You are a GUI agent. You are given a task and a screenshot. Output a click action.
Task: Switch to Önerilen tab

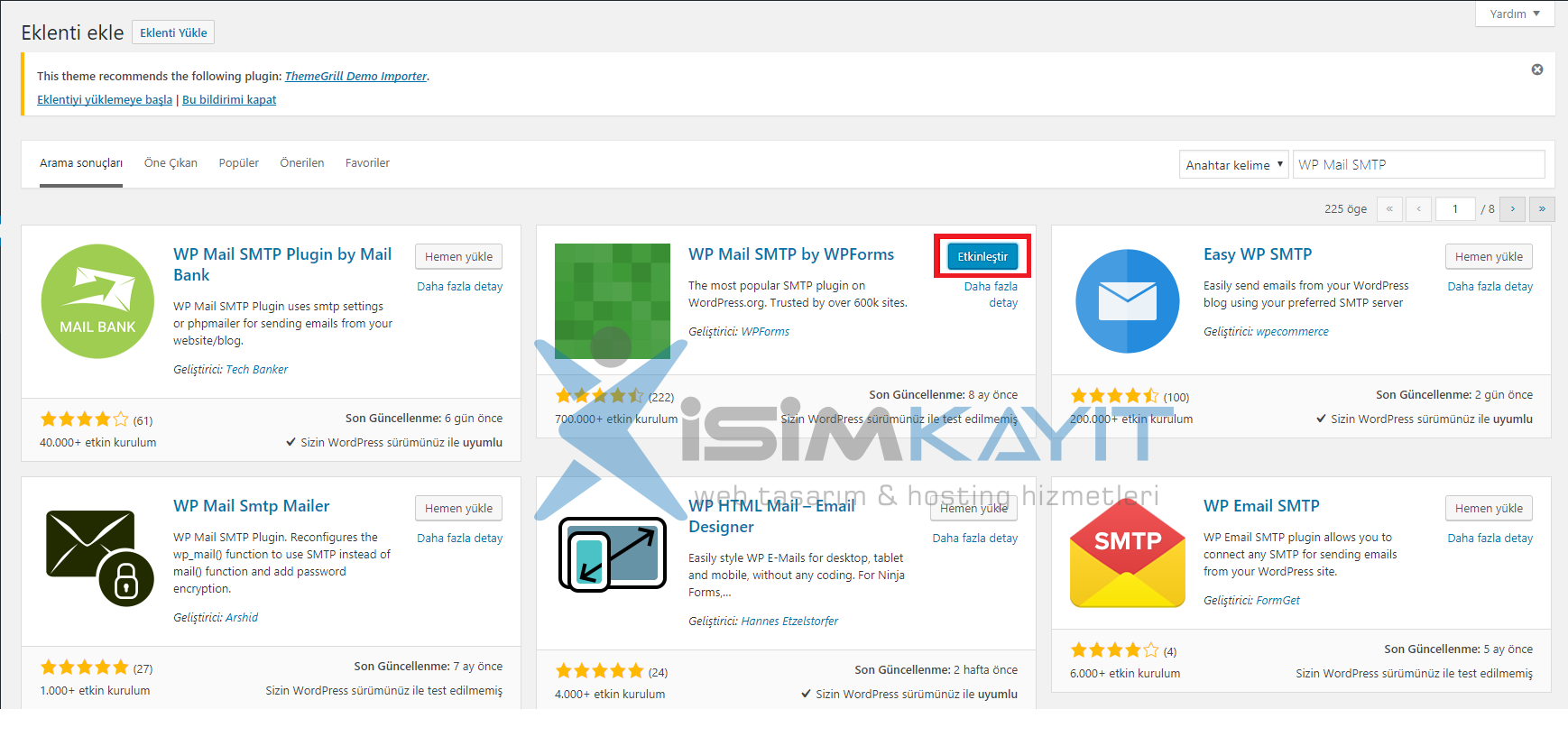tap(302, 163)
